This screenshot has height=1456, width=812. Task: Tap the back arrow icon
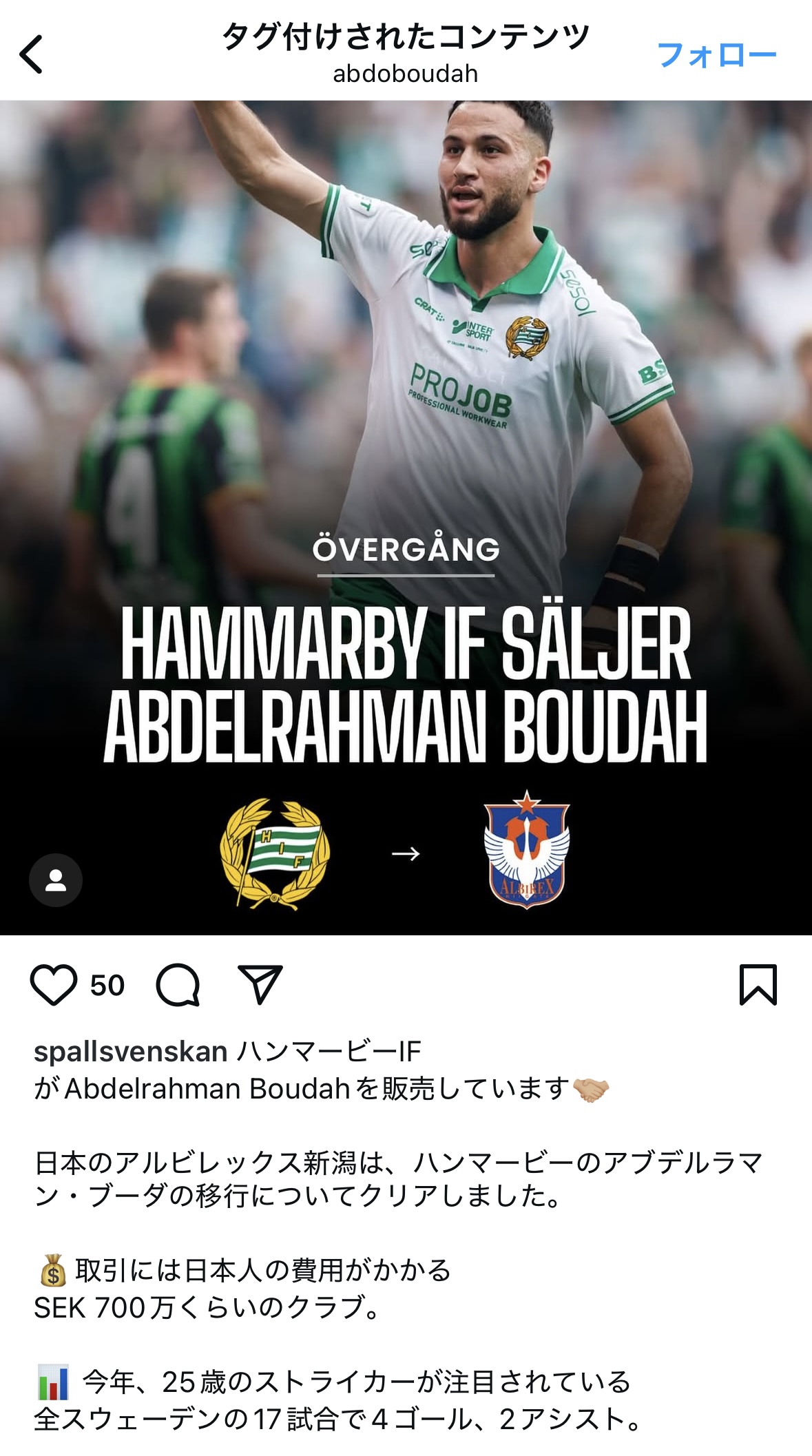point(31,54)
